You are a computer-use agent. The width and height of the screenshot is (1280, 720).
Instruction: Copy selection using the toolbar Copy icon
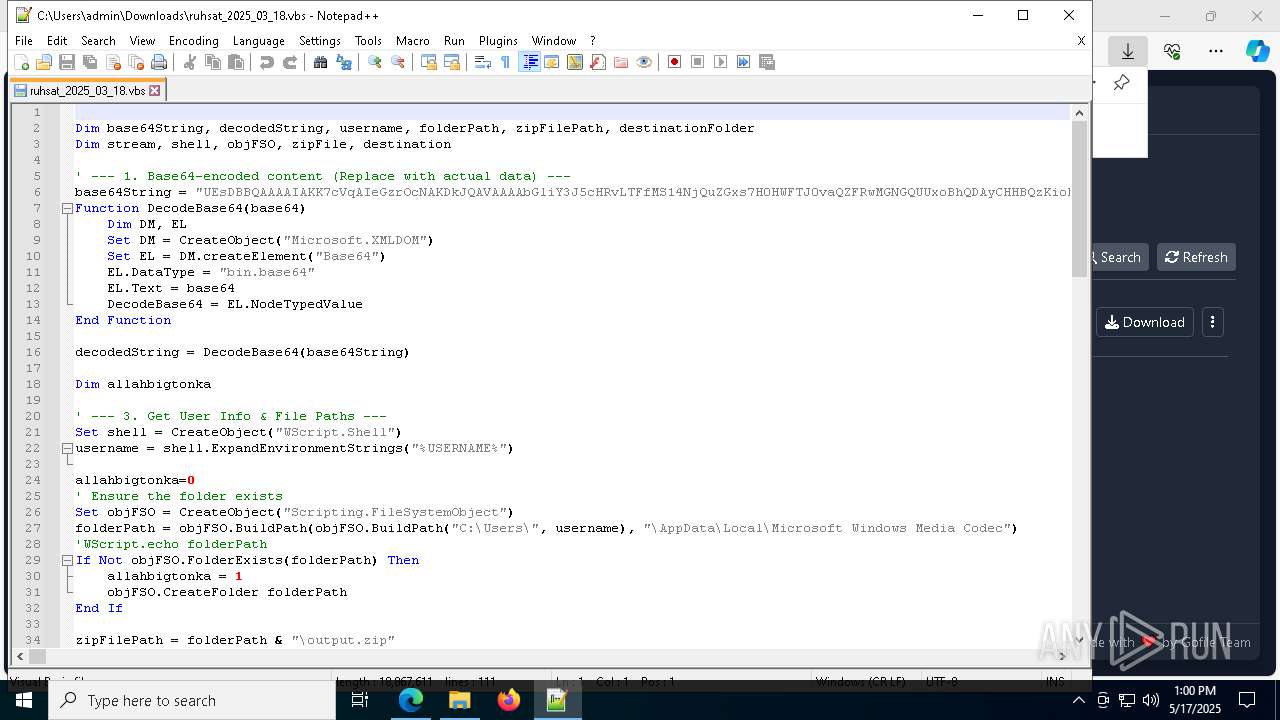[213, 62]
